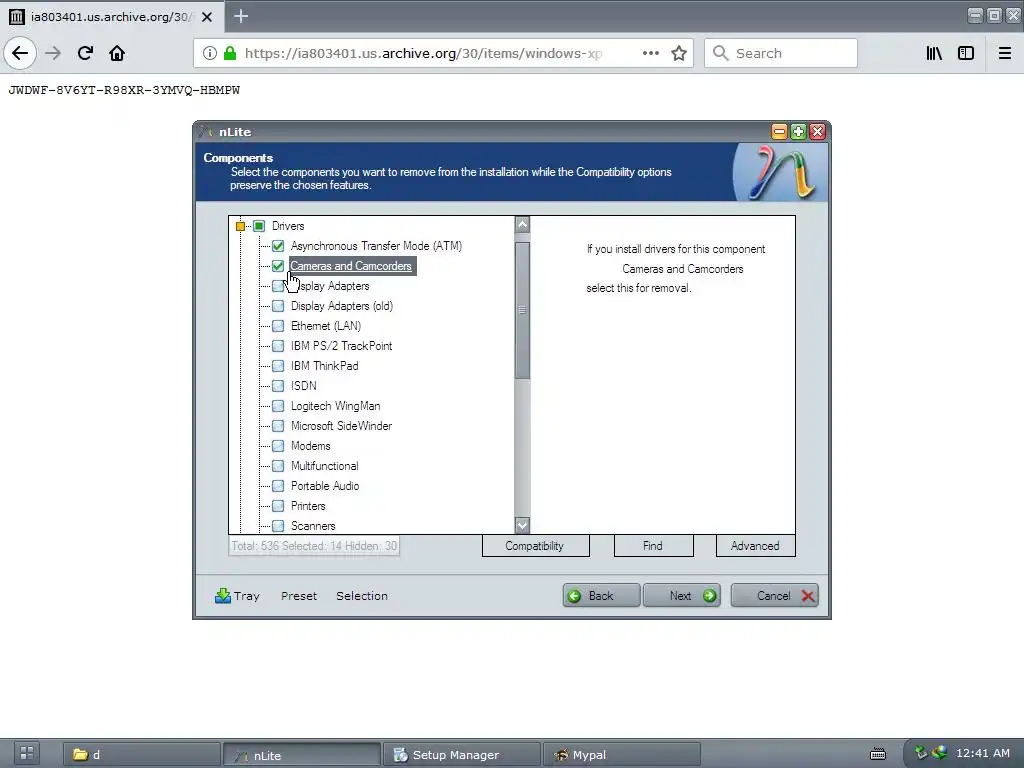This screenshot has height=768, width=1024.
Task: Collapse the Drivers tree node
Action: (x=240, y=226)
